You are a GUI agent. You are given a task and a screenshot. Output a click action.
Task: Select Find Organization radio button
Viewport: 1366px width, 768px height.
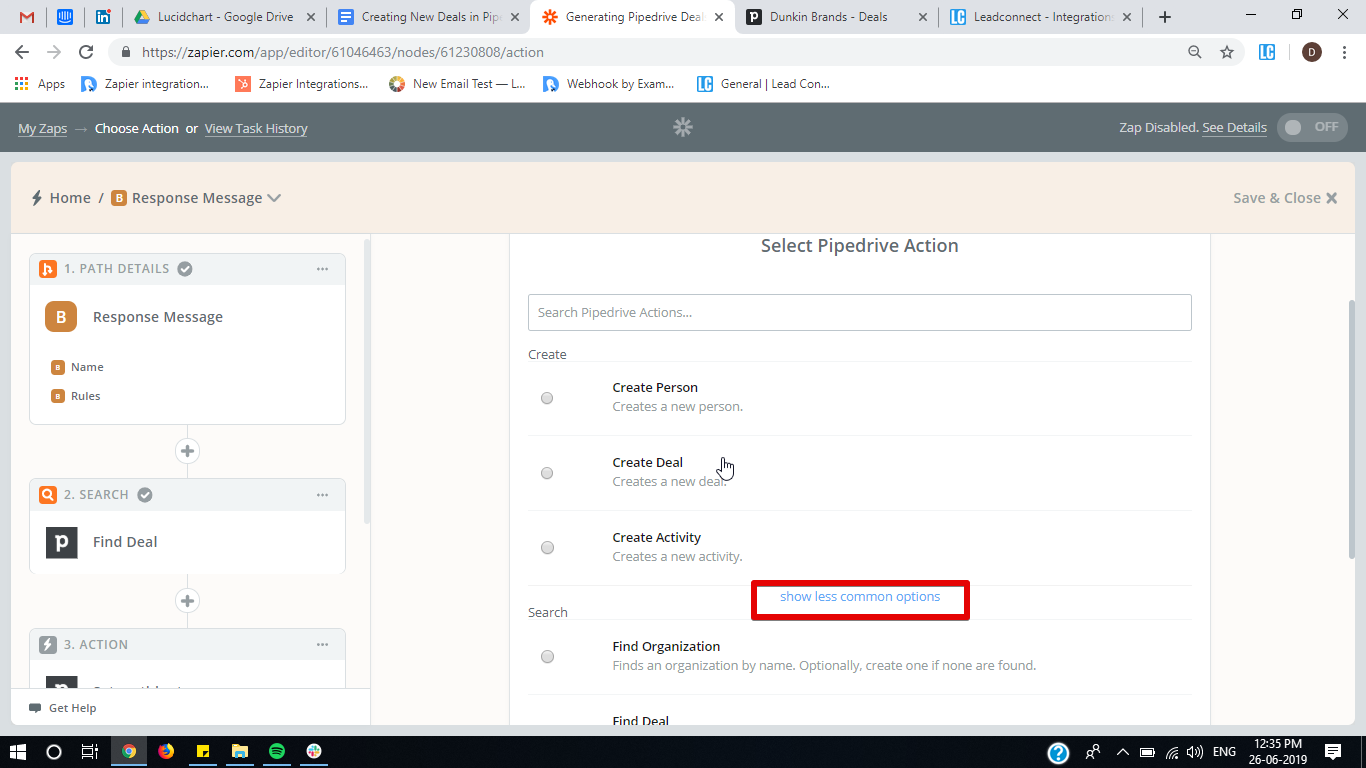coord(547,657)
